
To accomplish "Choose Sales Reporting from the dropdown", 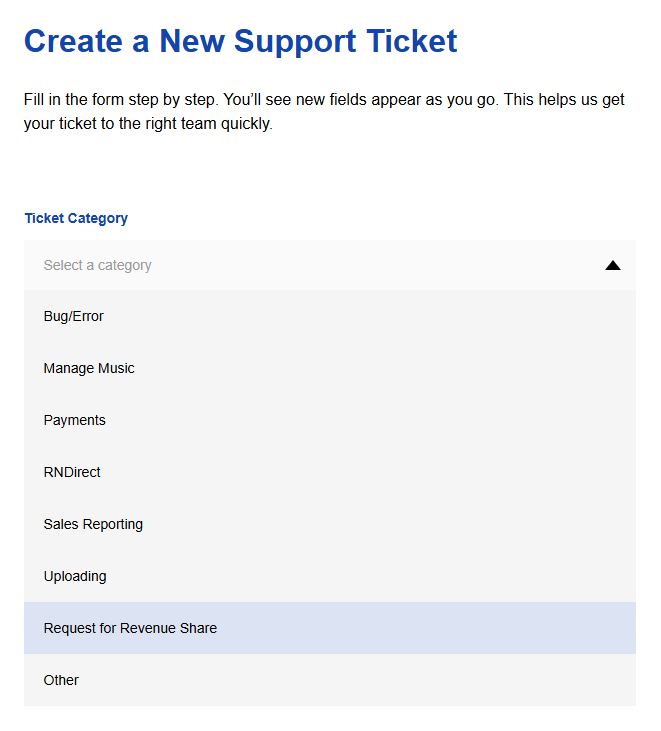I will click(93, 524).
